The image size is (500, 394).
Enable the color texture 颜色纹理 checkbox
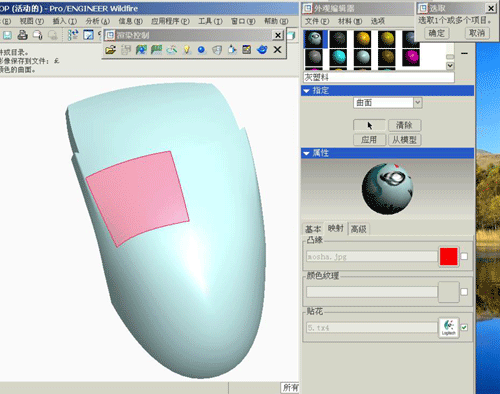pos(464,292)
